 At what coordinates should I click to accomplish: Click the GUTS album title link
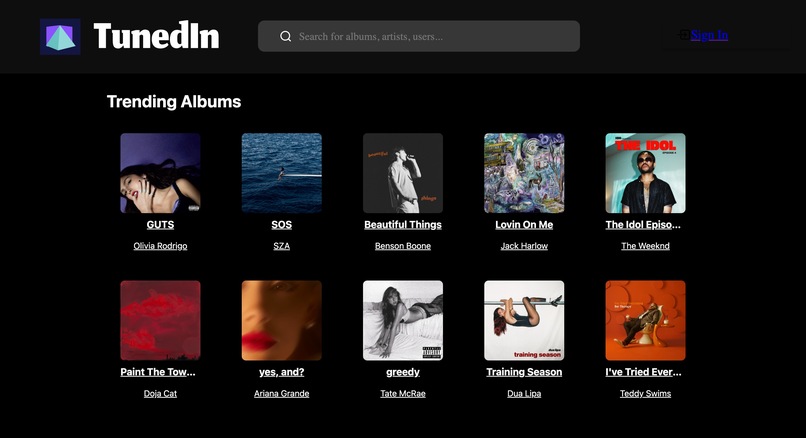pos(160,225)
